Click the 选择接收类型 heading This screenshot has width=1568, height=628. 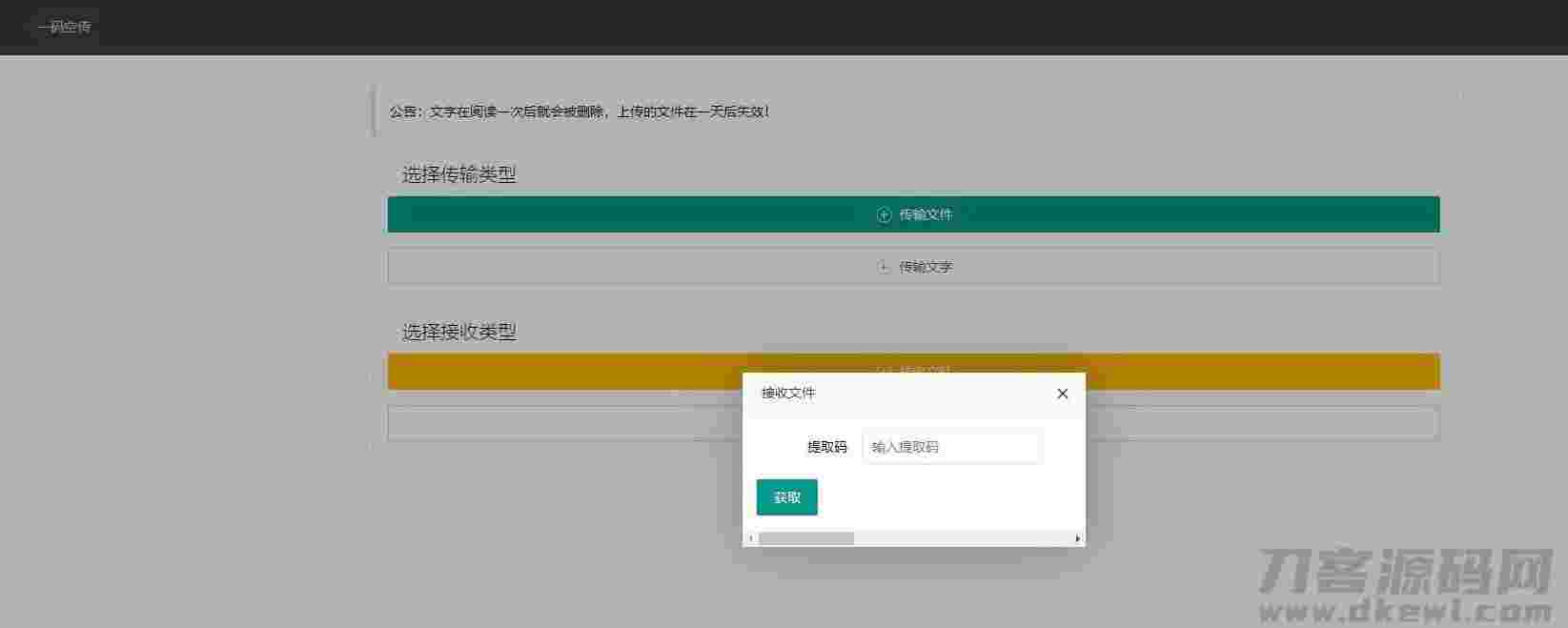coord(458,332)
